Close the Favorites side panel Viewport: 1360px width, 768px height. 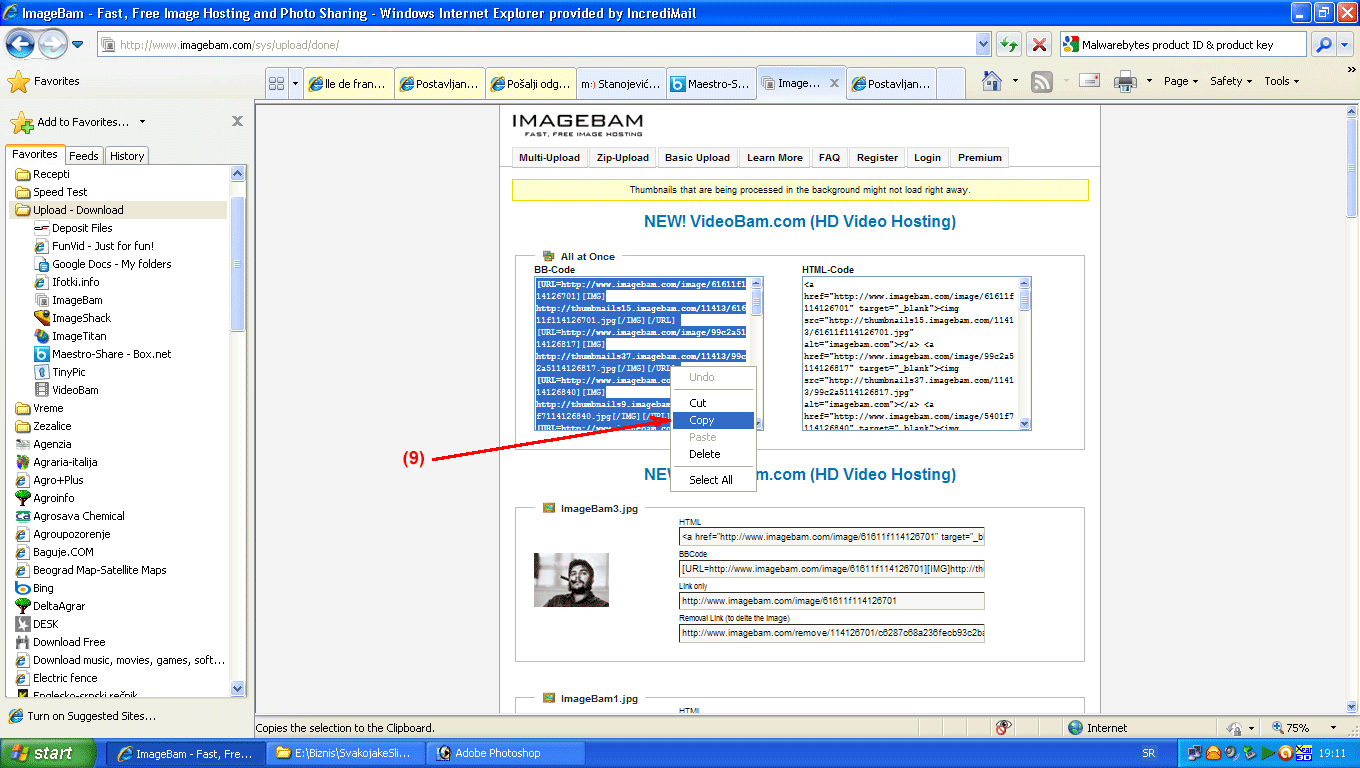point(237,121)
